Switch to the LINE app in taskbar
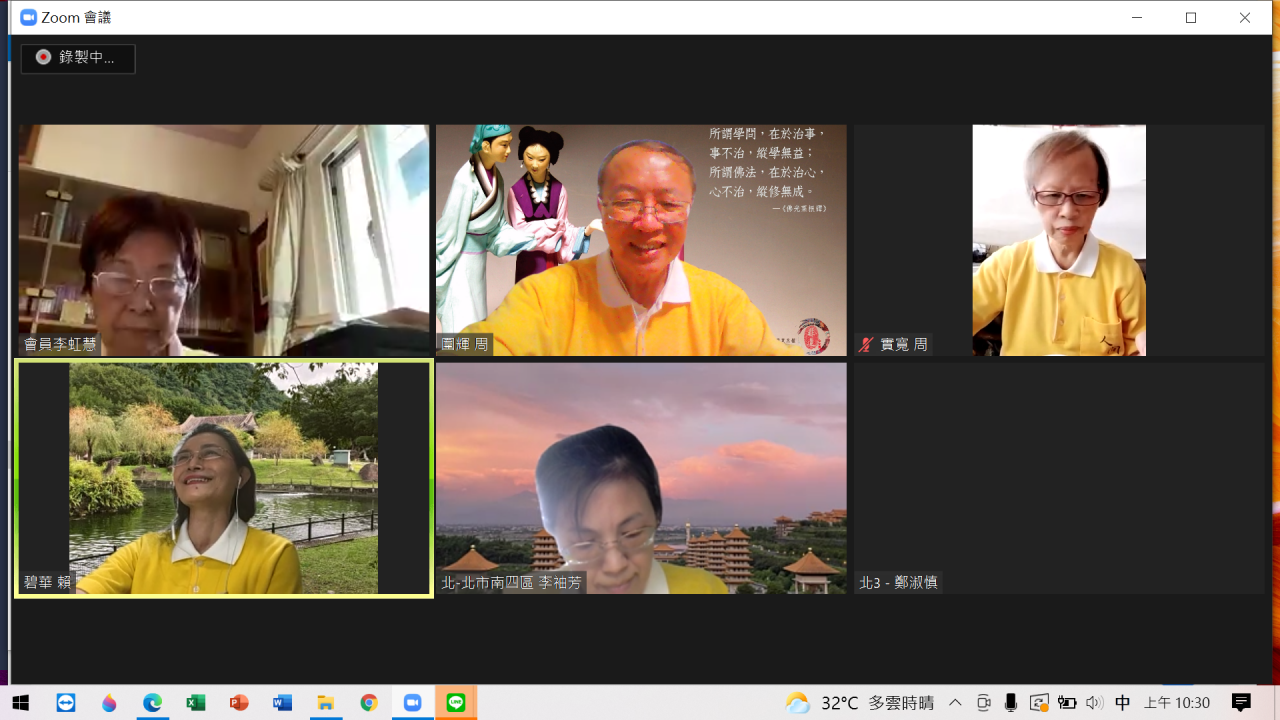The image size is (1280, 720). coord(456,703)
